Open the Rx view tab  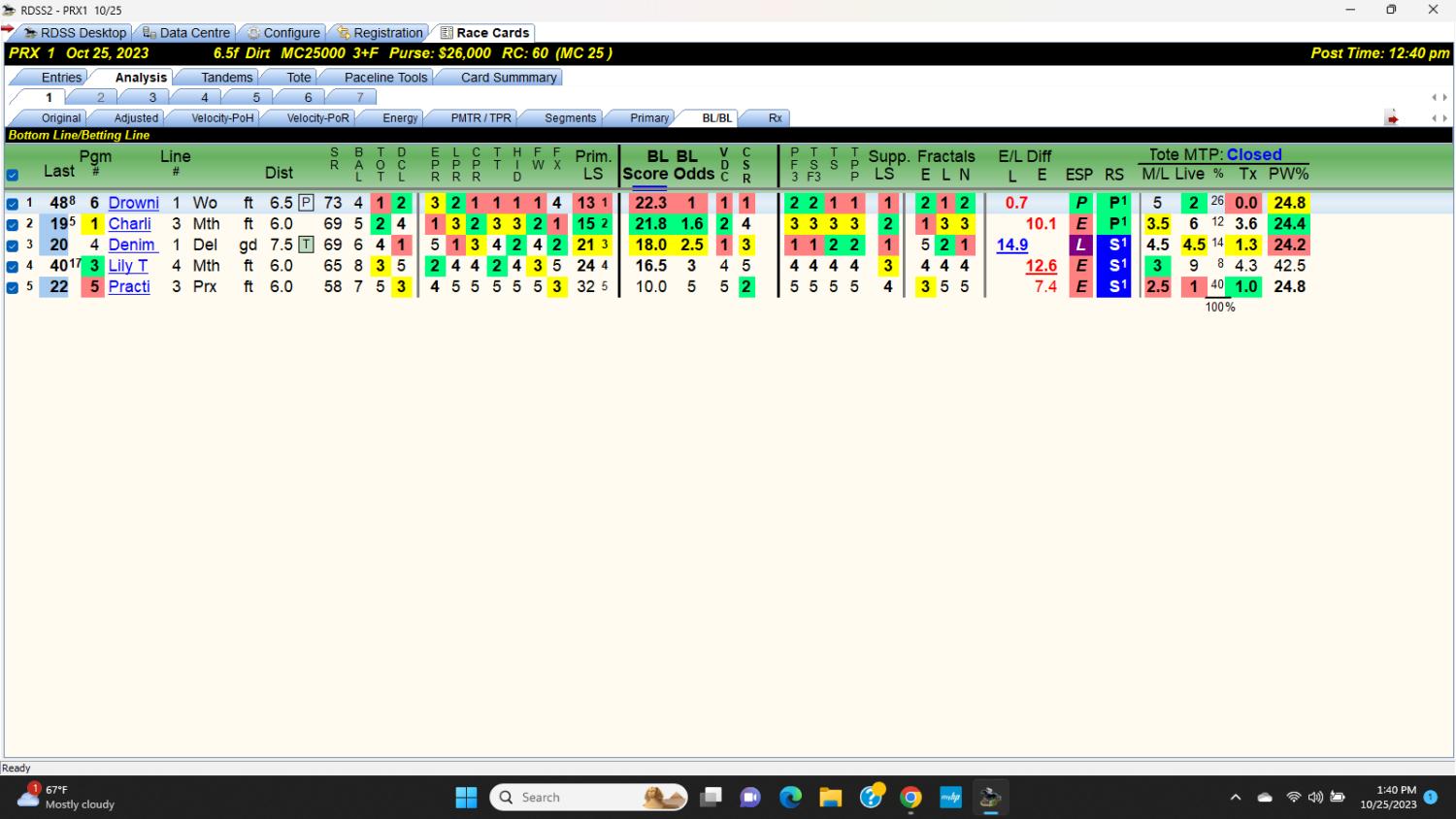(775, 118)
